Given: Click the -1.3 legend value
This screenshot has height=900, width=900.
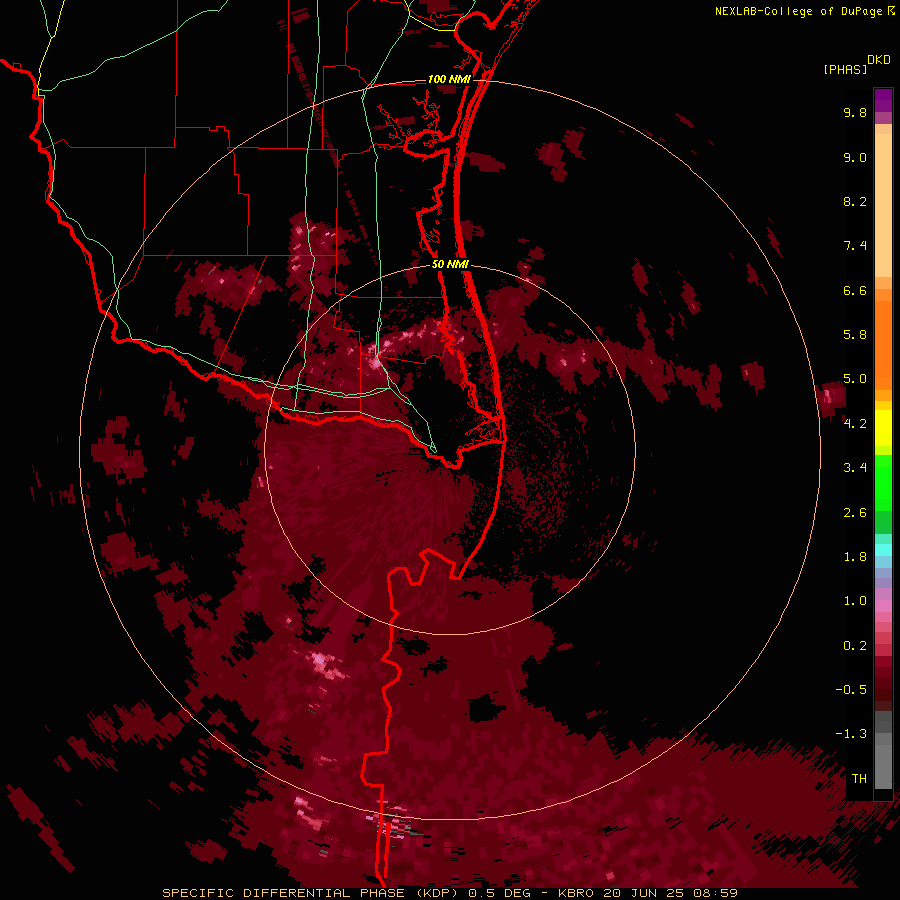Looking at the screenshot, I should [x=851, y=734].
